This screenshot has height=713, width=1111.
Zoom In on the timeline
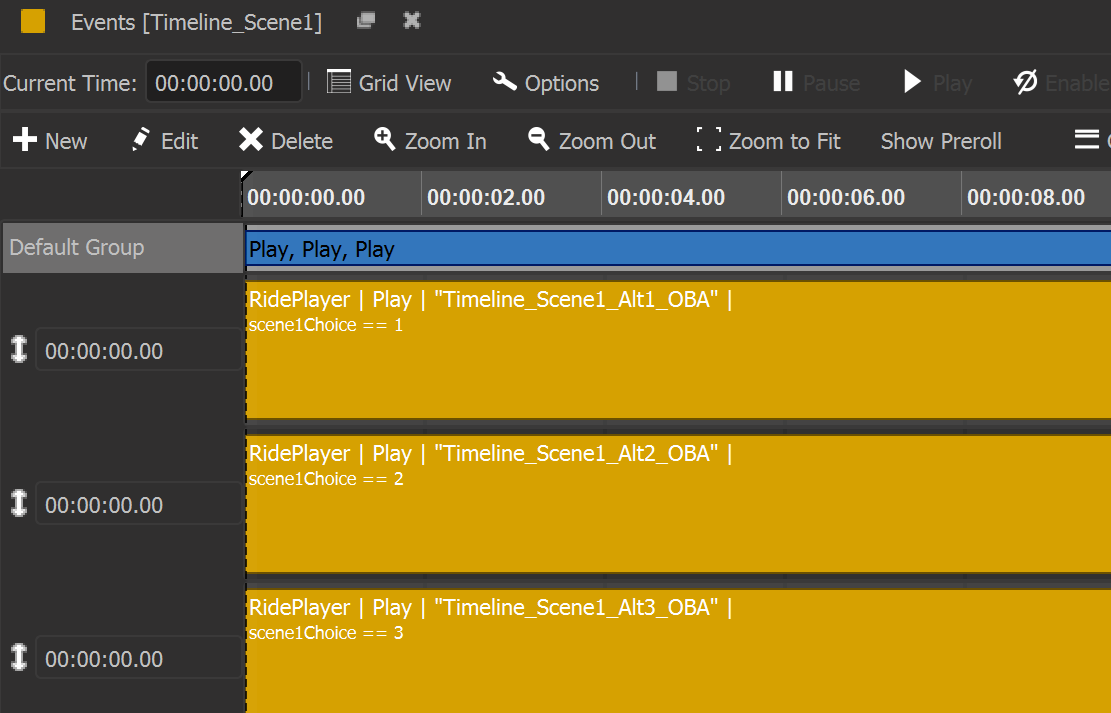click(430, 141)
